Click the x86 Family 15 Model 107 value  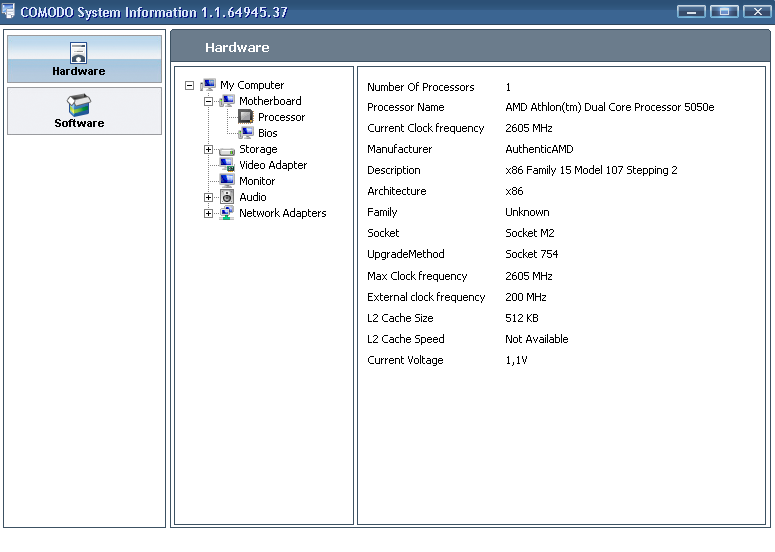pos(591,170)
